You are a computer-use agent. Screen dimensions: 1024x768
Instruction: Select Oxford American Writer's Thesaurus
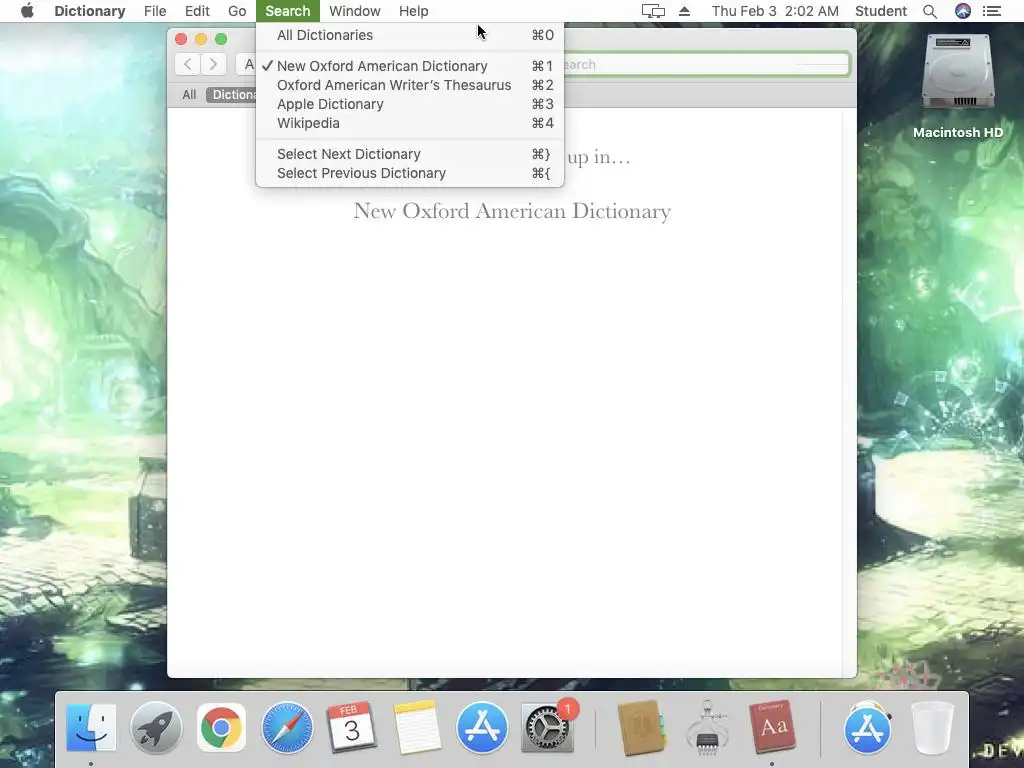point(409,85)
